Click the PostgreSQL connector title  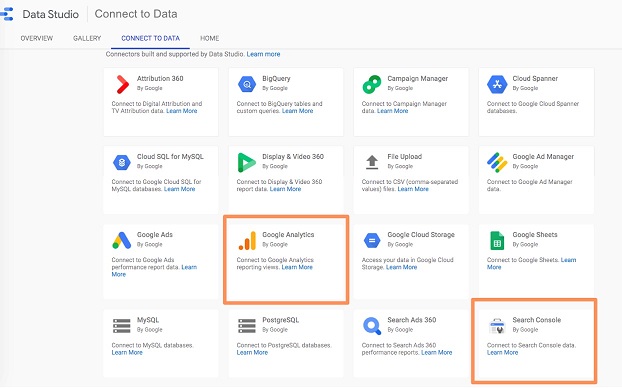coord(280,320)
